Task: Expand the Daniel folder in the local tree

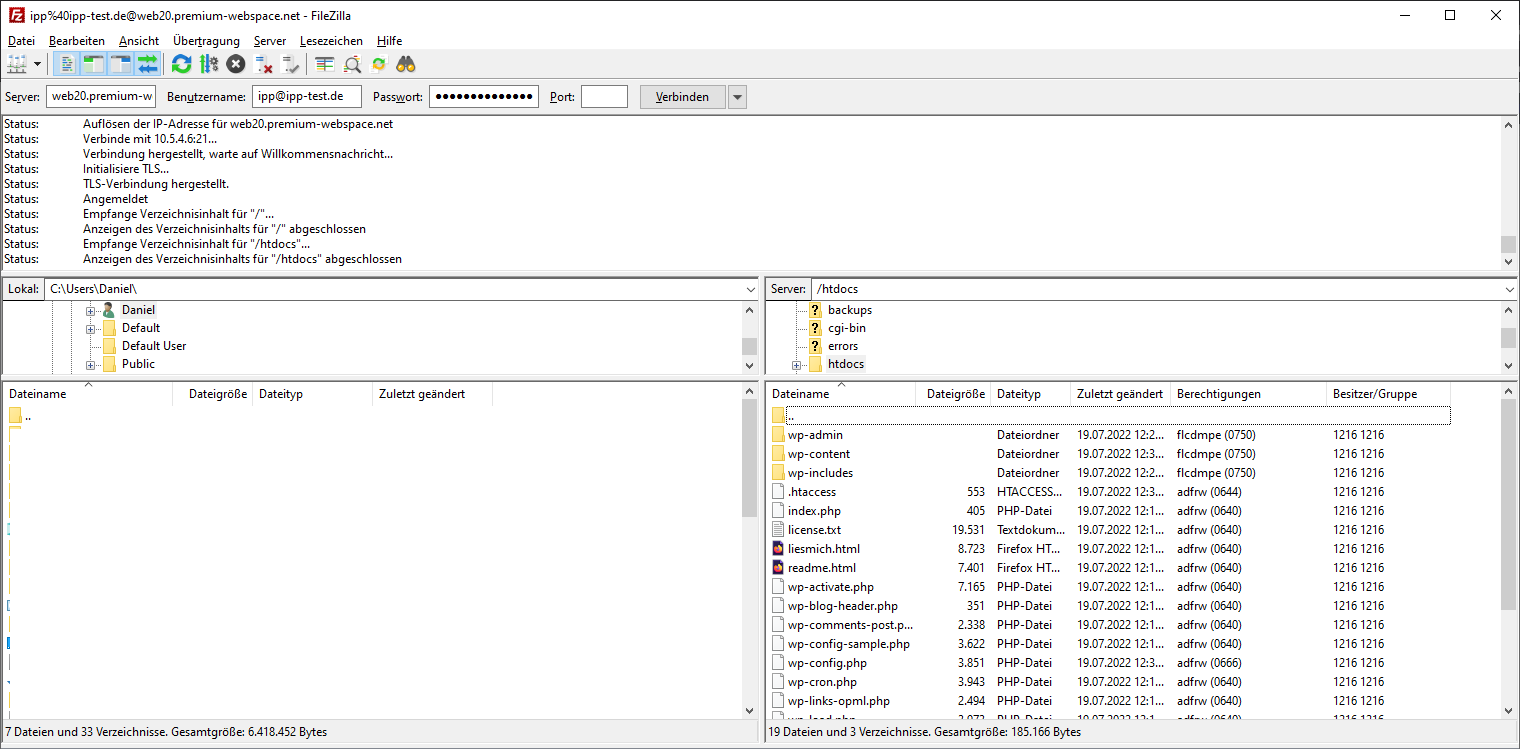Action: pyautogui.click(x=90, y=311)
